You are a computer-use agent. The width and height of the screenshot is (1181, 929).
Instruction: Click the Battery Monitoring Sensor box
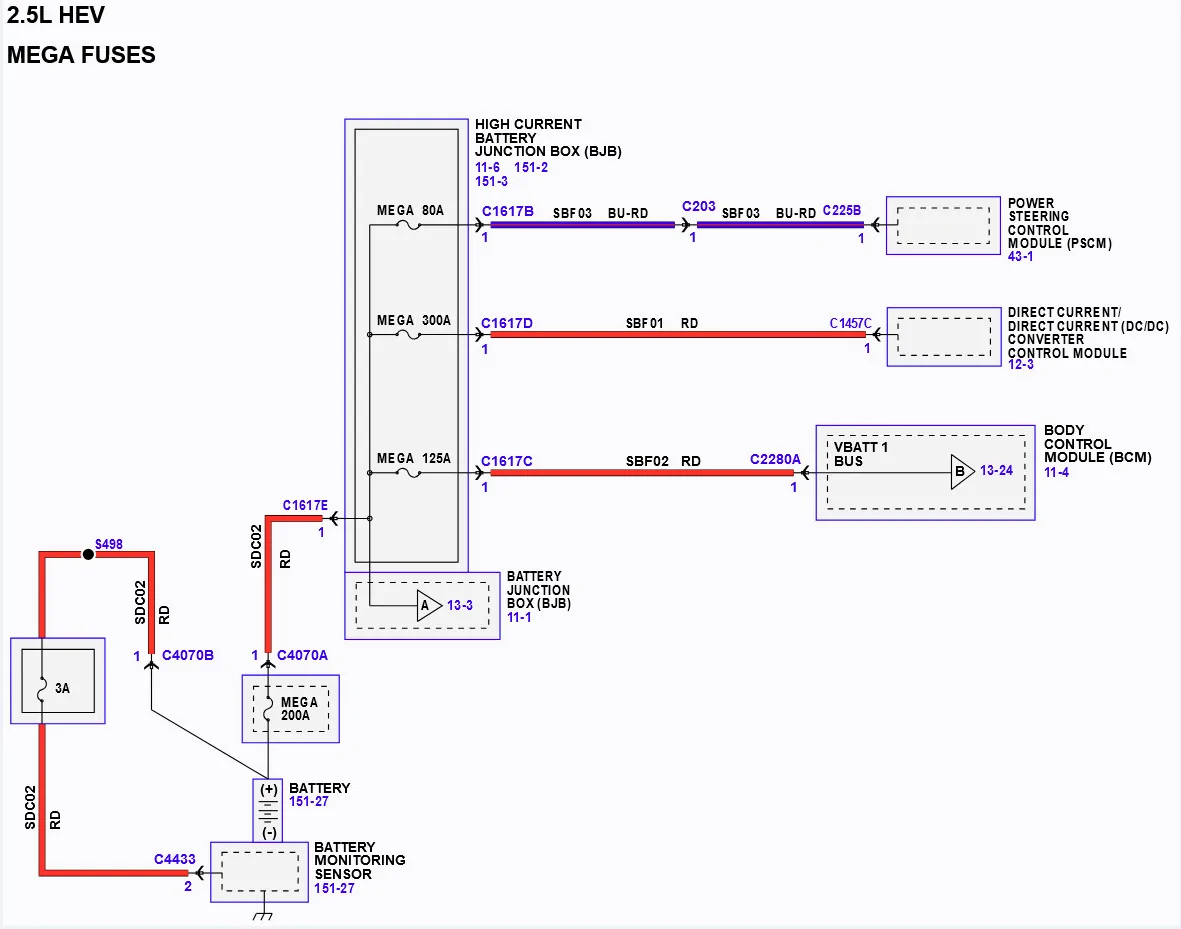(259, 872)
